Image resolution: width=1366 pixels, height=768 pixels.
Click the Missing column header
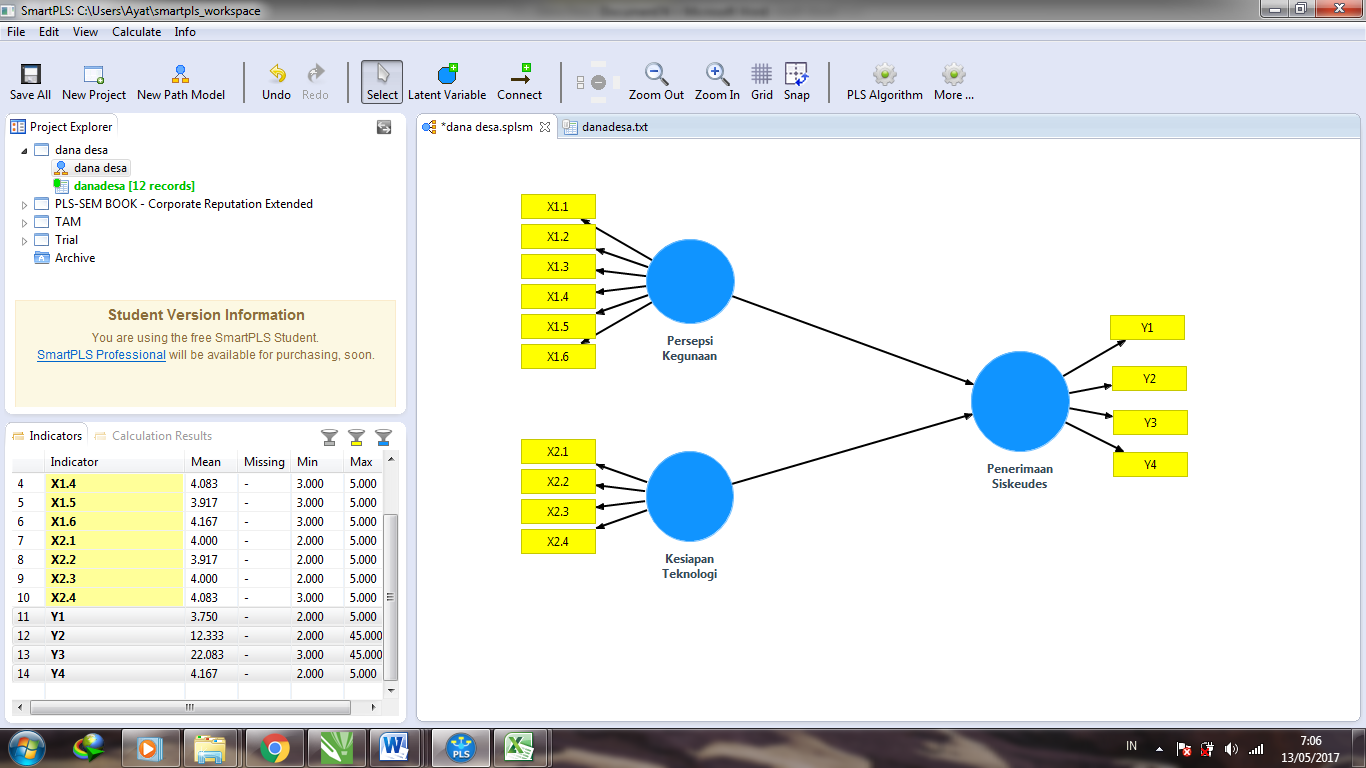point(264,462)
